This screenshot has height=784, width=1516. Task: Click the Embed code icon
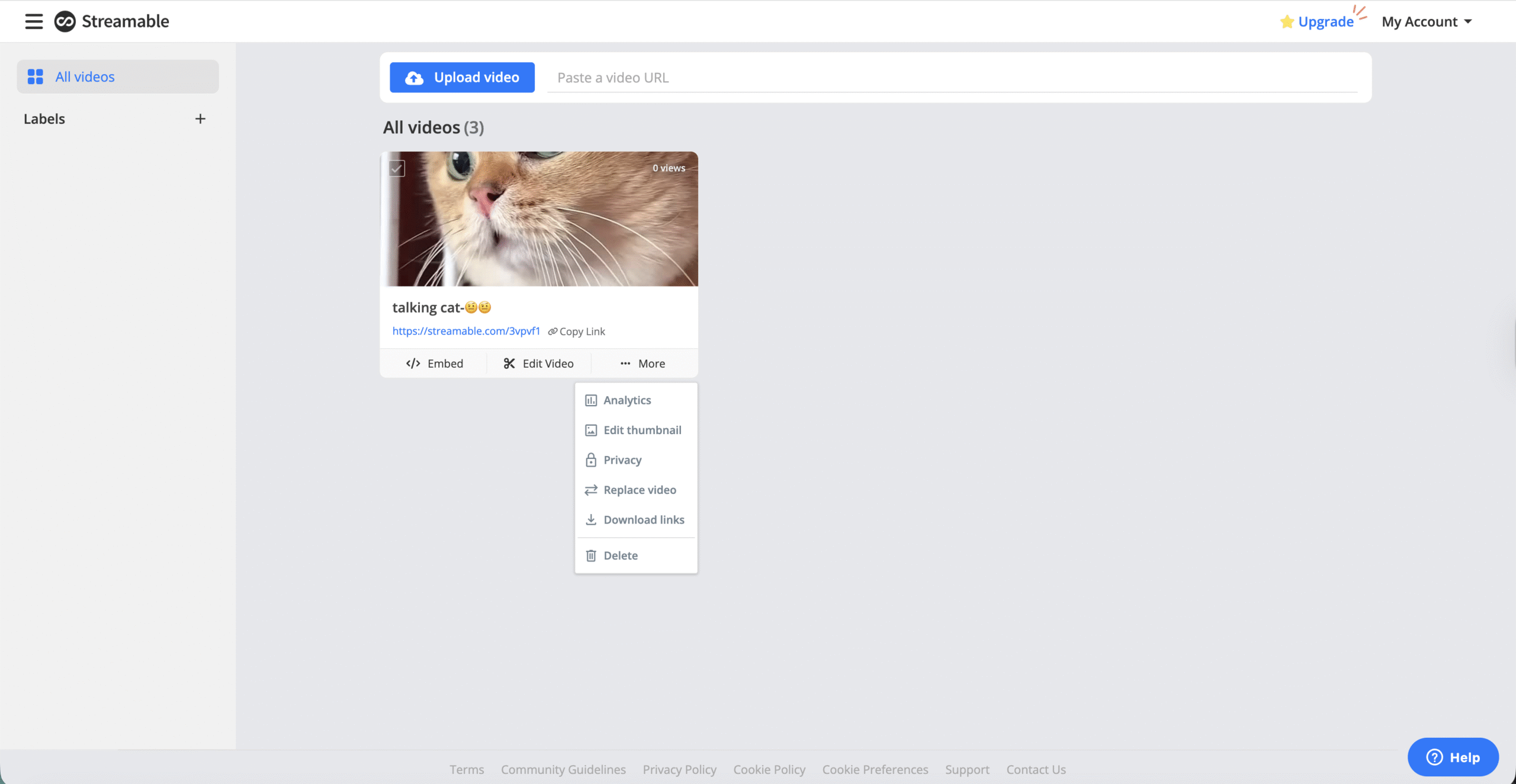(413, 364)
